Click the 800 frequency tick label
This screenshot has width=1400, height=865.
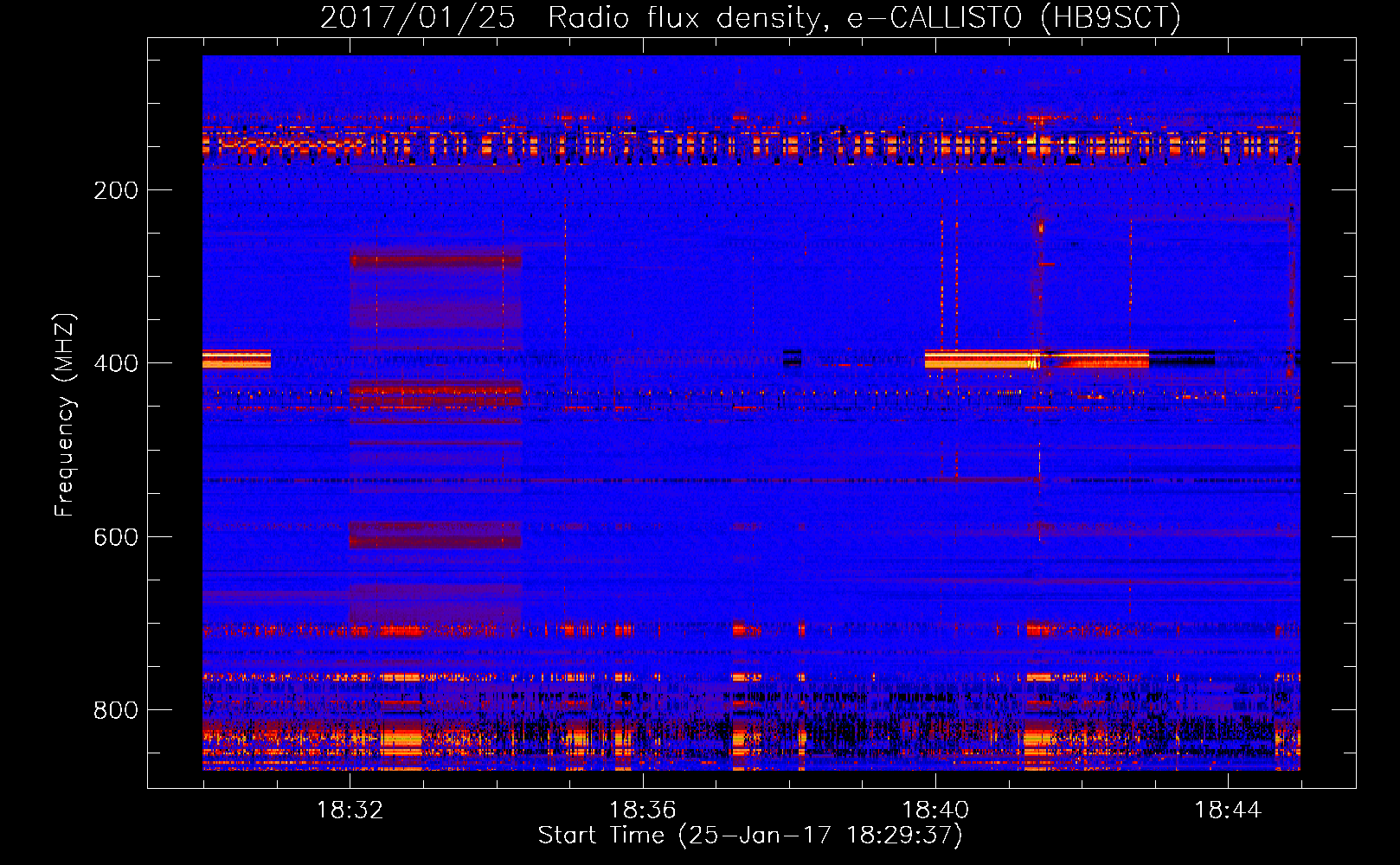click(x=116, y=710)
